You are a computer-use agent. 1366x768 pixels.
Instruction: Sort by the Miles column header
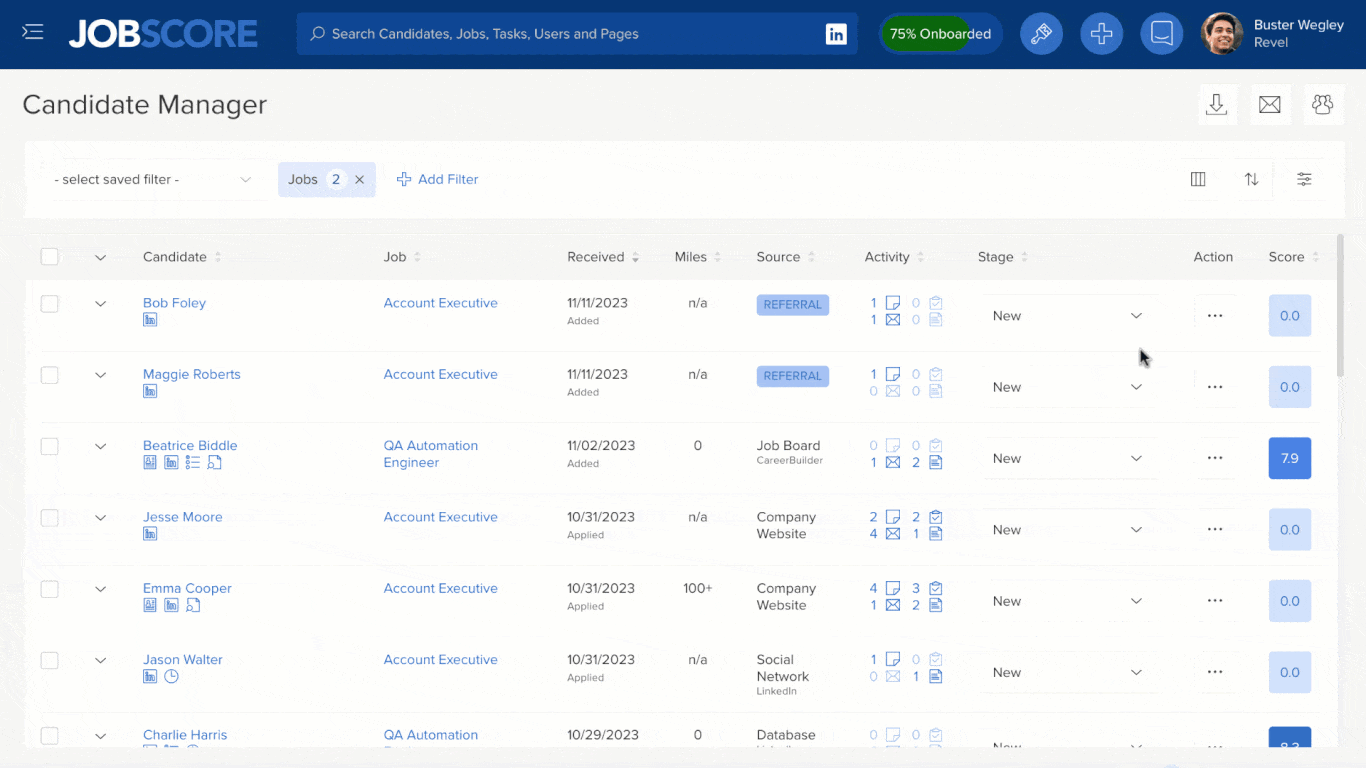click(698, 257)
